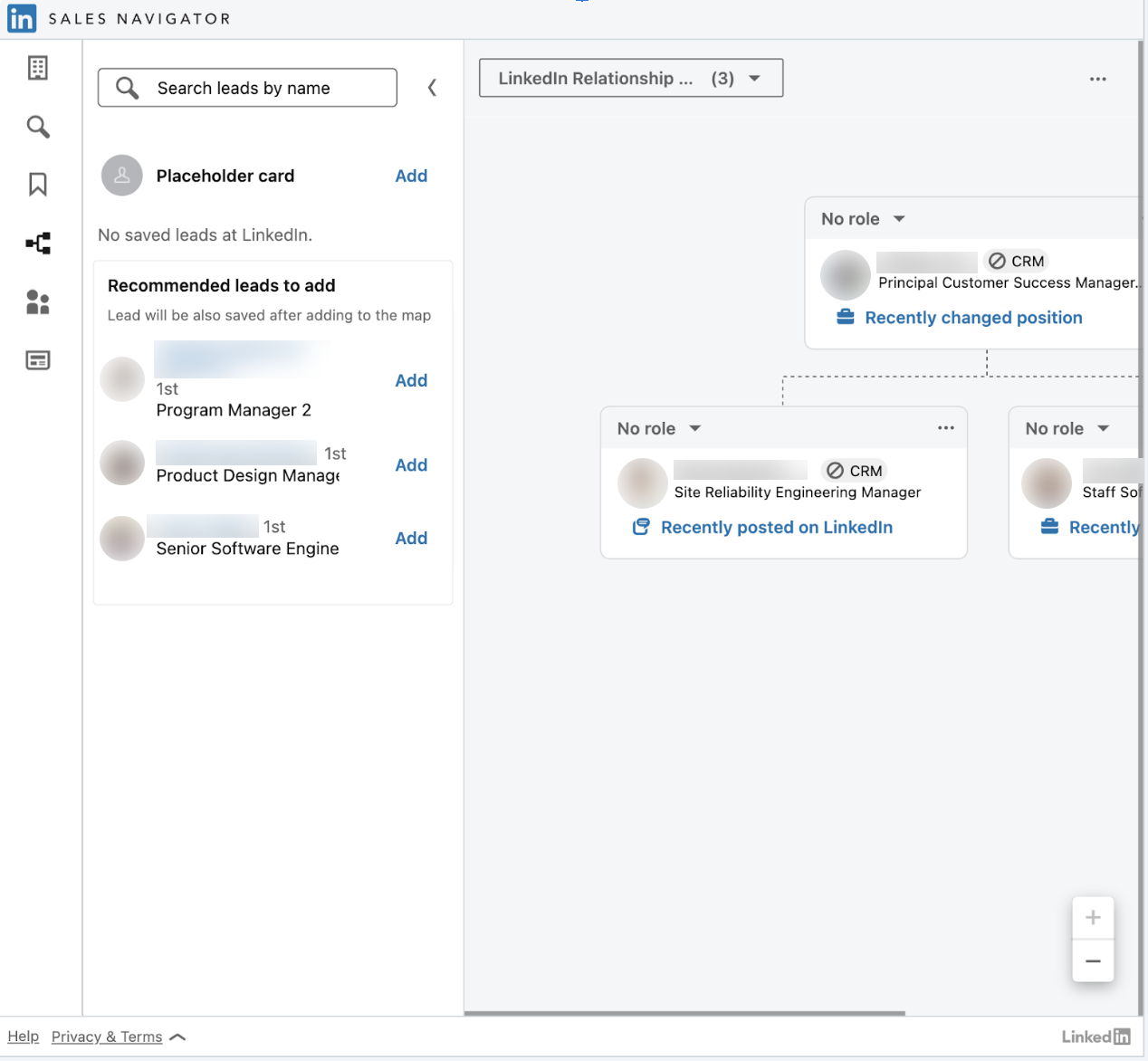Open the No role dropdown on the Staff Software card

click(1067, 429)
